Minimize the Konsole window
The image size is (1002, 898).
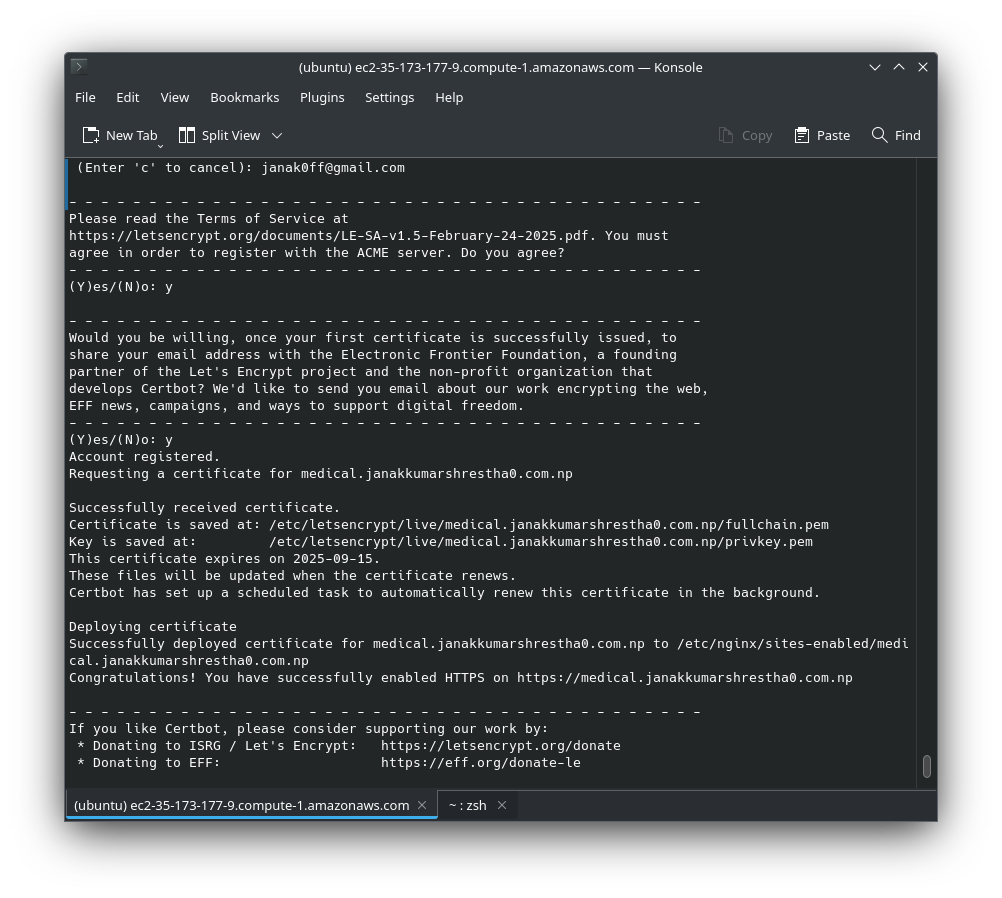pos(875,67)
